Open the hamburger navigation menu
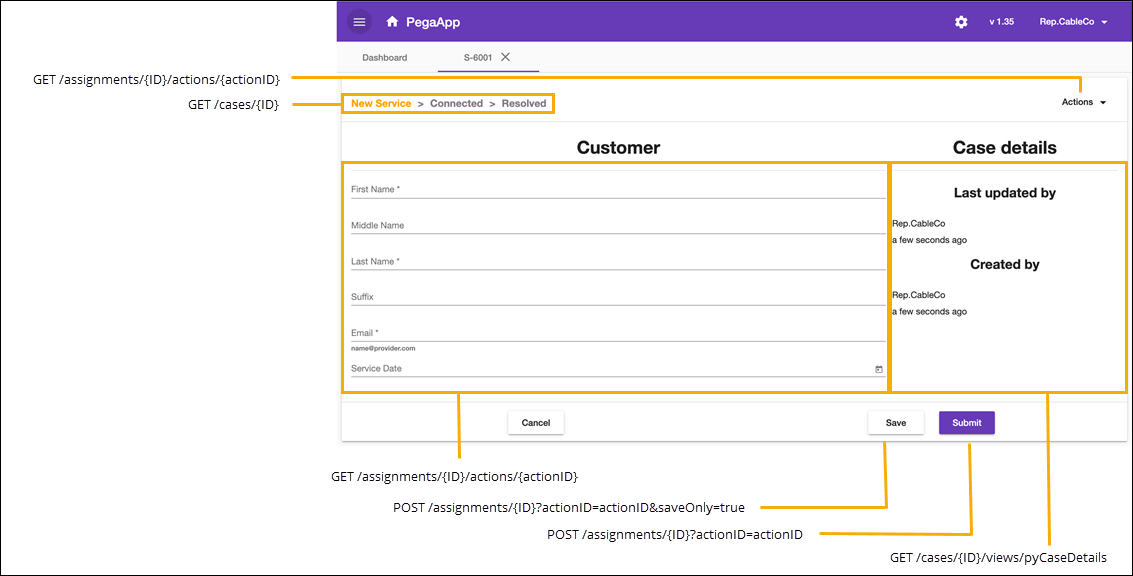Viewport: 1133px width, 576px height. point(360,22)
